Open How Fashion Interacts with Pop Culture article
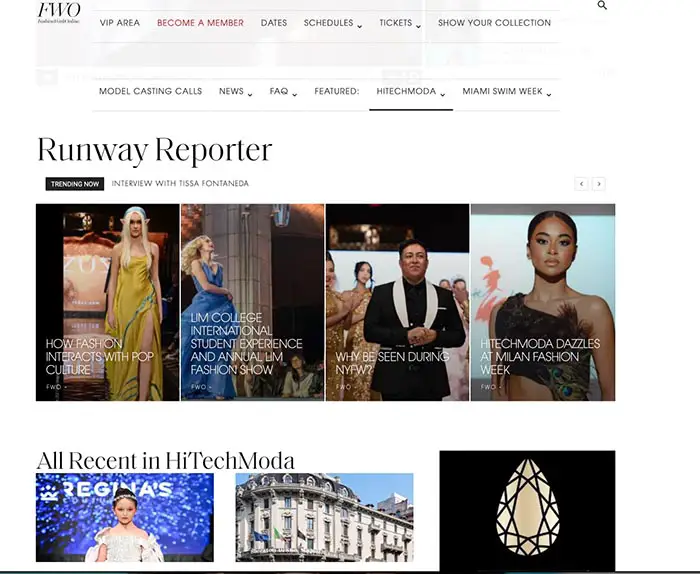700x574 pixels. (x=99, y=357)
